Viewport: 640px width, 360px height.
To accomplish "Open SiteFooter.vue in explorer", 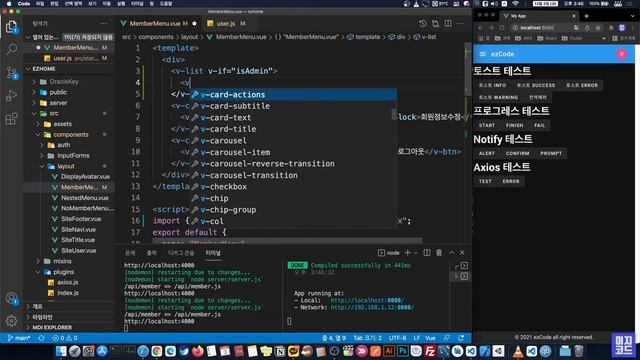I will tap(81, 219).
